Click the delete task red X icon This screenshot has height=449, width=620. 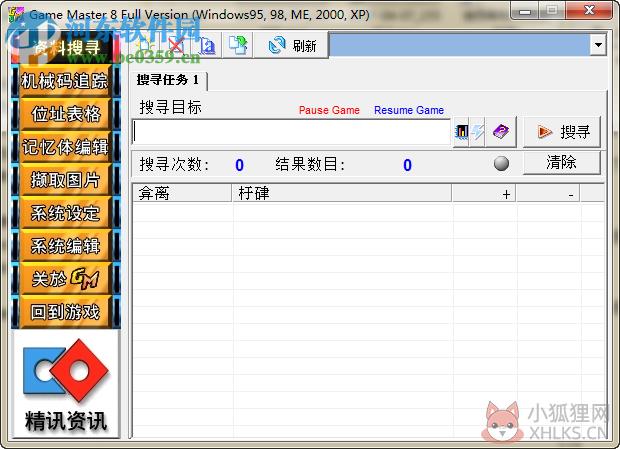click(x=176, y=45)
